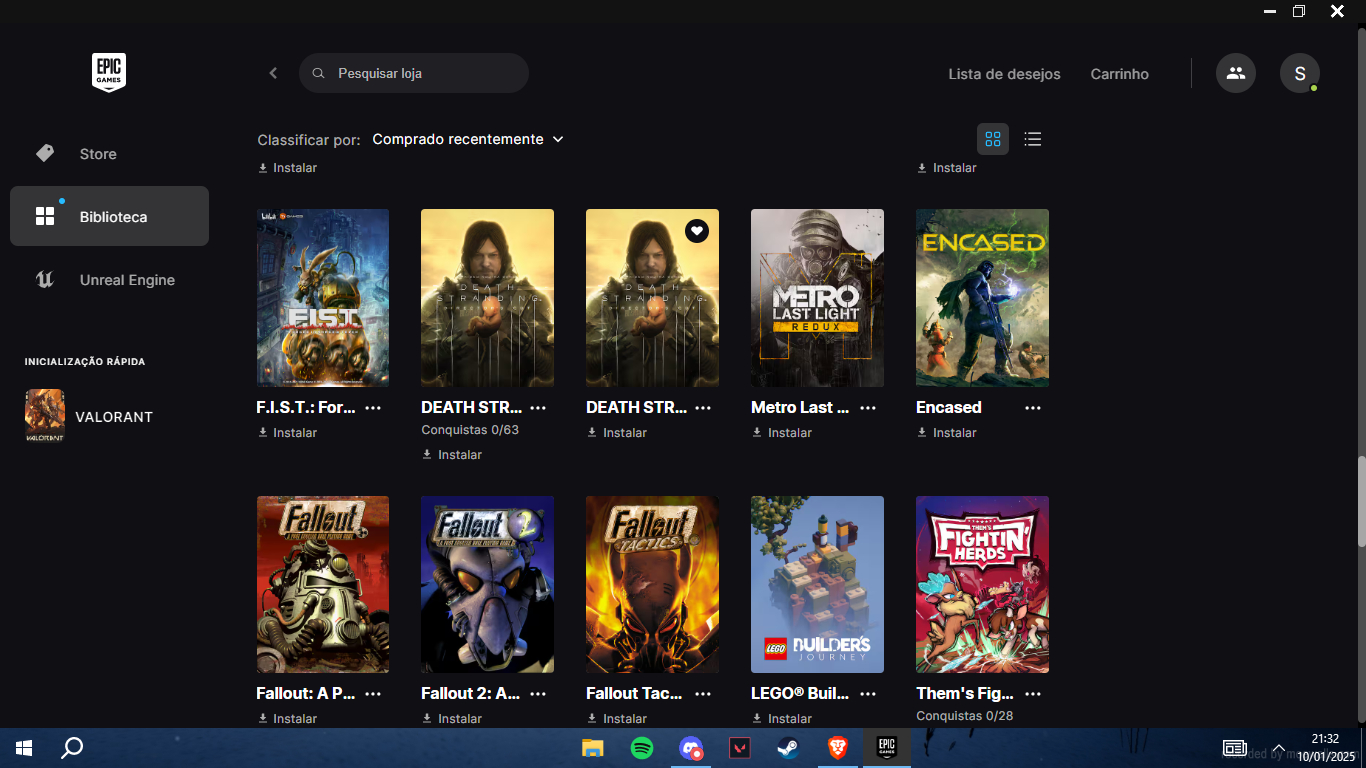Screen dimensions: 1366x768
Task: Click Instalar under Fallout Tactics
Action: [617, 719]
